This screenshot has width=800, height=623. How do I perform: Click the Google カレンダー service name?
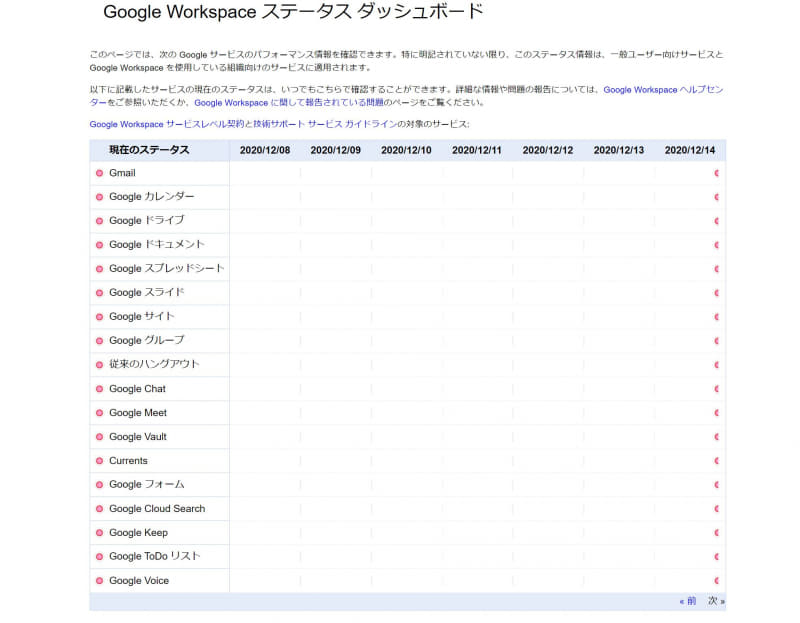(152, 196)
